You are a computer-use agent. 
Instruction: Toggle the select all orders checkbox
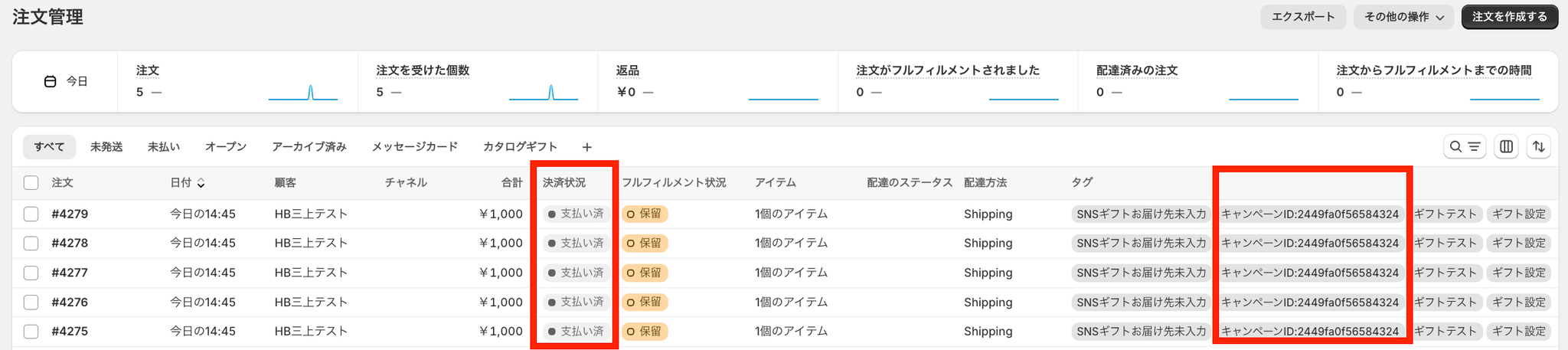click(x=31, y=183)
